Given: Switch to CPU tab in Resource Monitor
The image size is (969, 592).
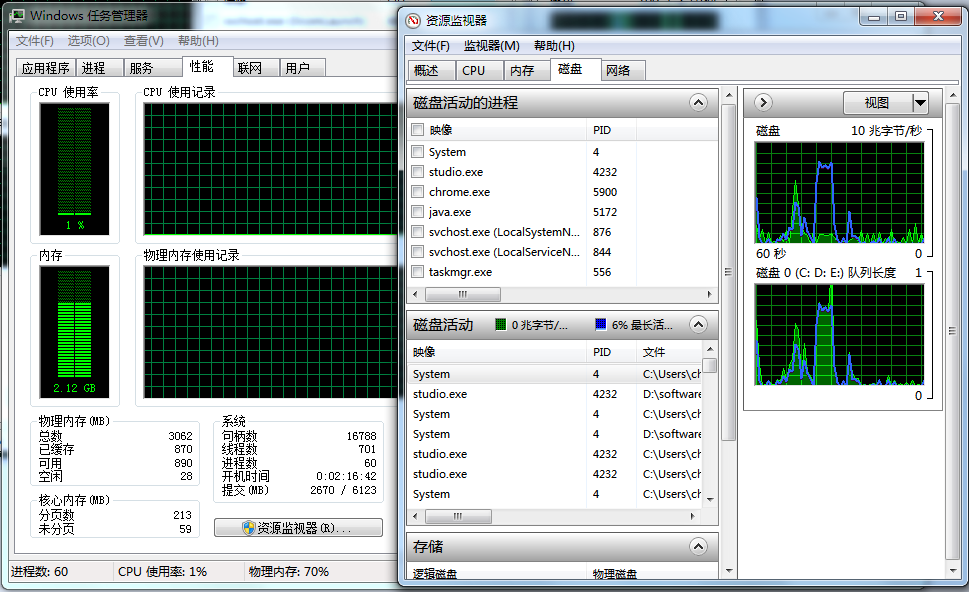Looking at the screenshot, I should pyautogui.click(x=479, y=70).
